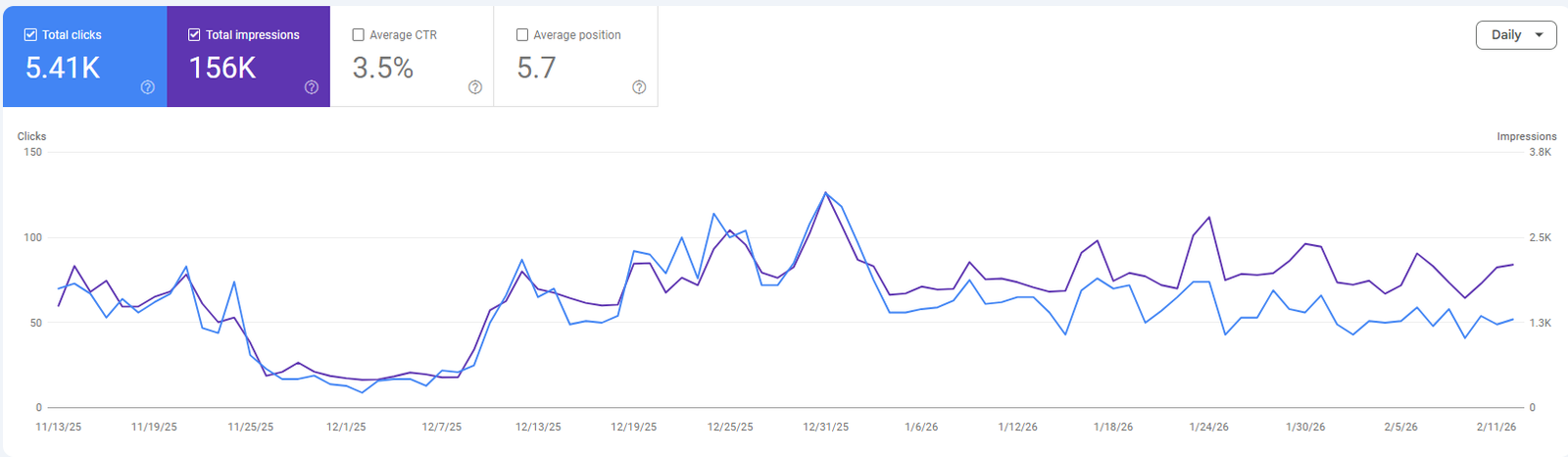The height and width of the screenshot is (457, 1568).
Task: Enable the Average position checkbox
Action: (x=522, y=34)
